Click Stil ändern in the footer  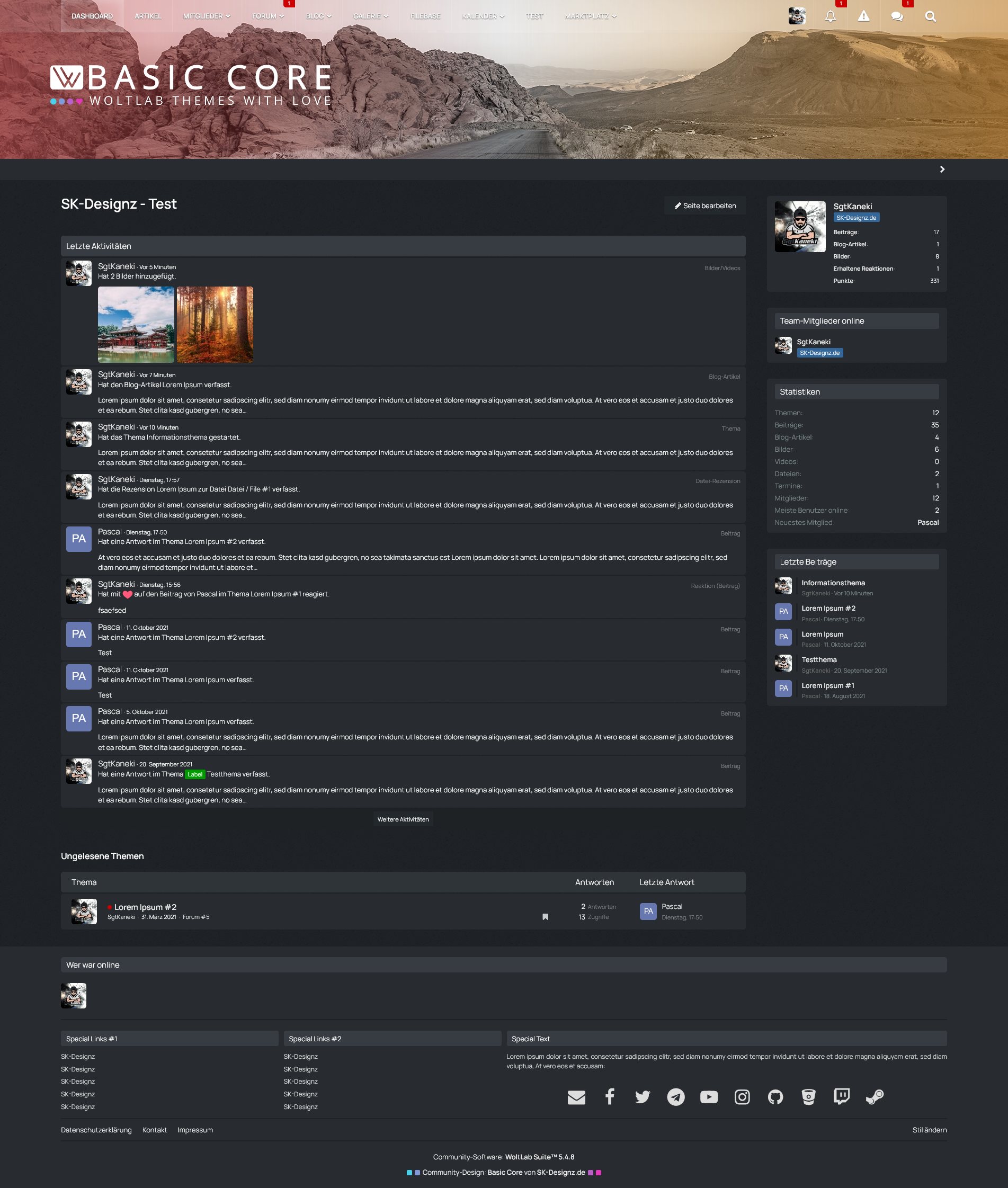pyautogui.click(x=929, y=1130)
